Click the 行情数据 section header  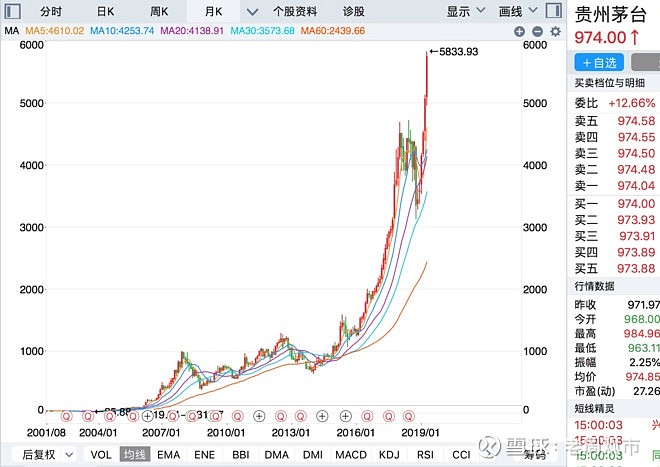click(594, 286)
